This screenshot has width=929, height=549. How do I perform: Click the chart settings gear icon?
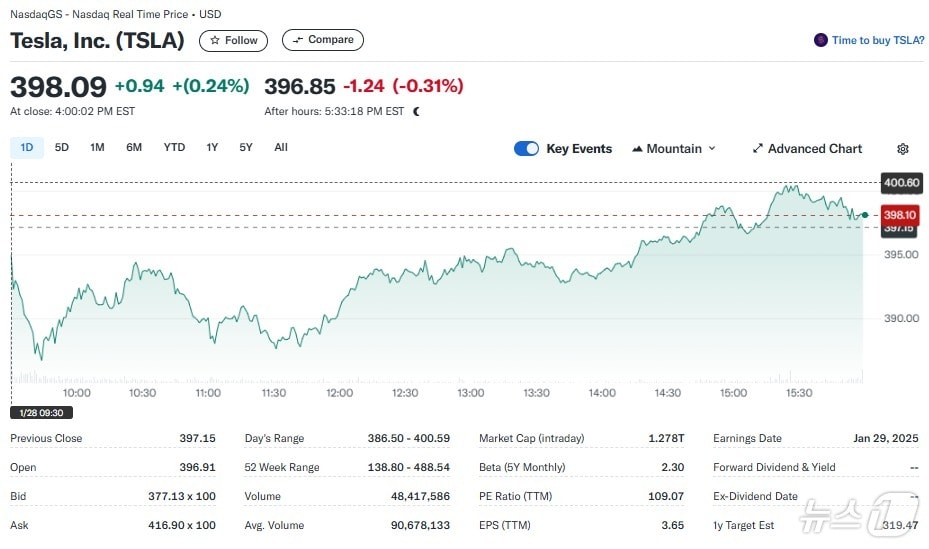coord(902,149)
